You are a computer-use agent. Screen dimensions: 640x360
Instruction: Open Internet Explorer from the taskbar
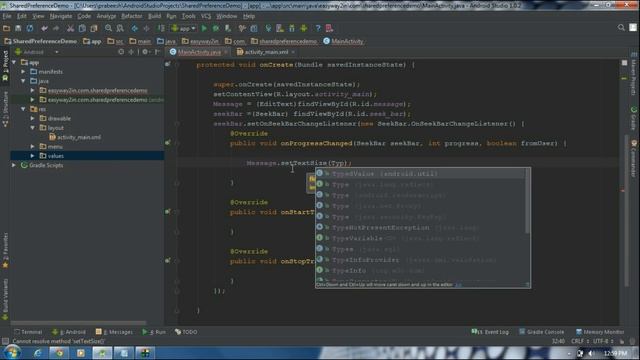click(38, 353)
